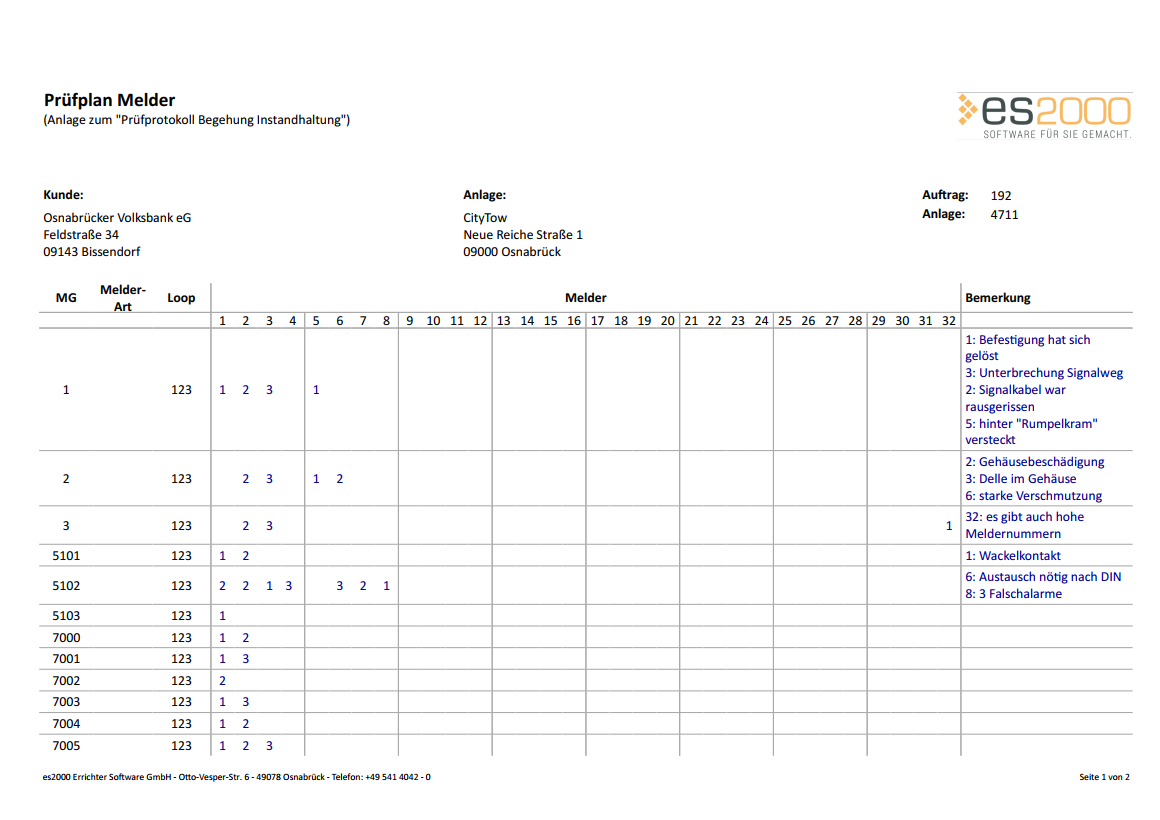The width and height of the screenshot is (1160, 820).
Task: Click remark "2: Gehäusebeschädigung"
Action: [1034, 462]
